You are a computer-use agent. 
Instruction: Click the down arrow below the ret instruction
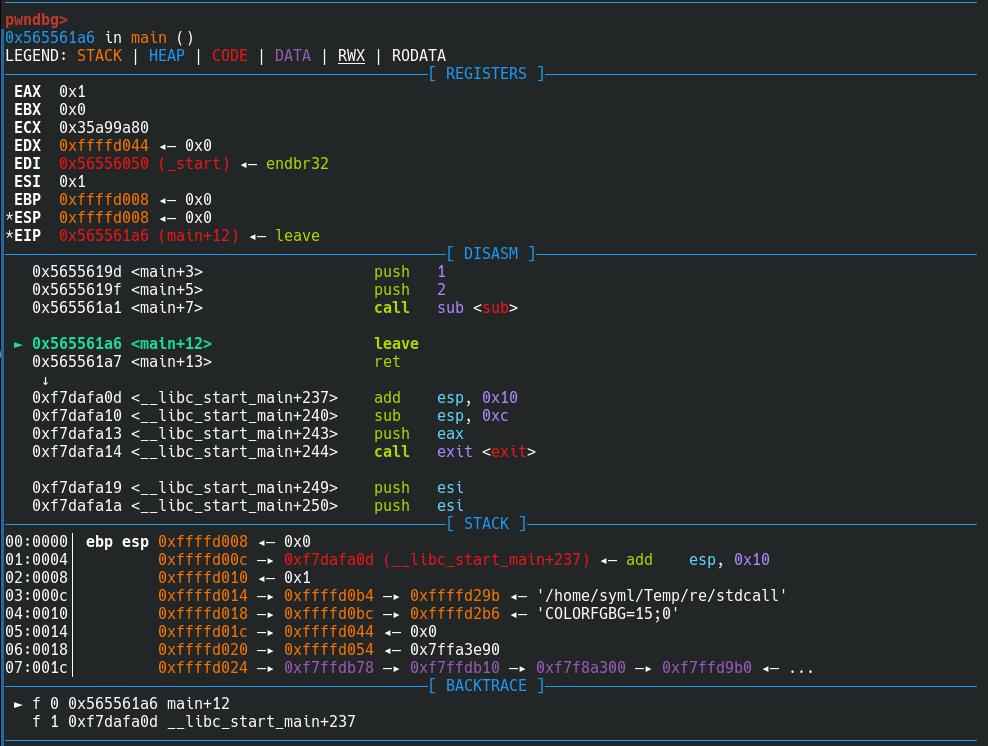click(x=46, y=380)
